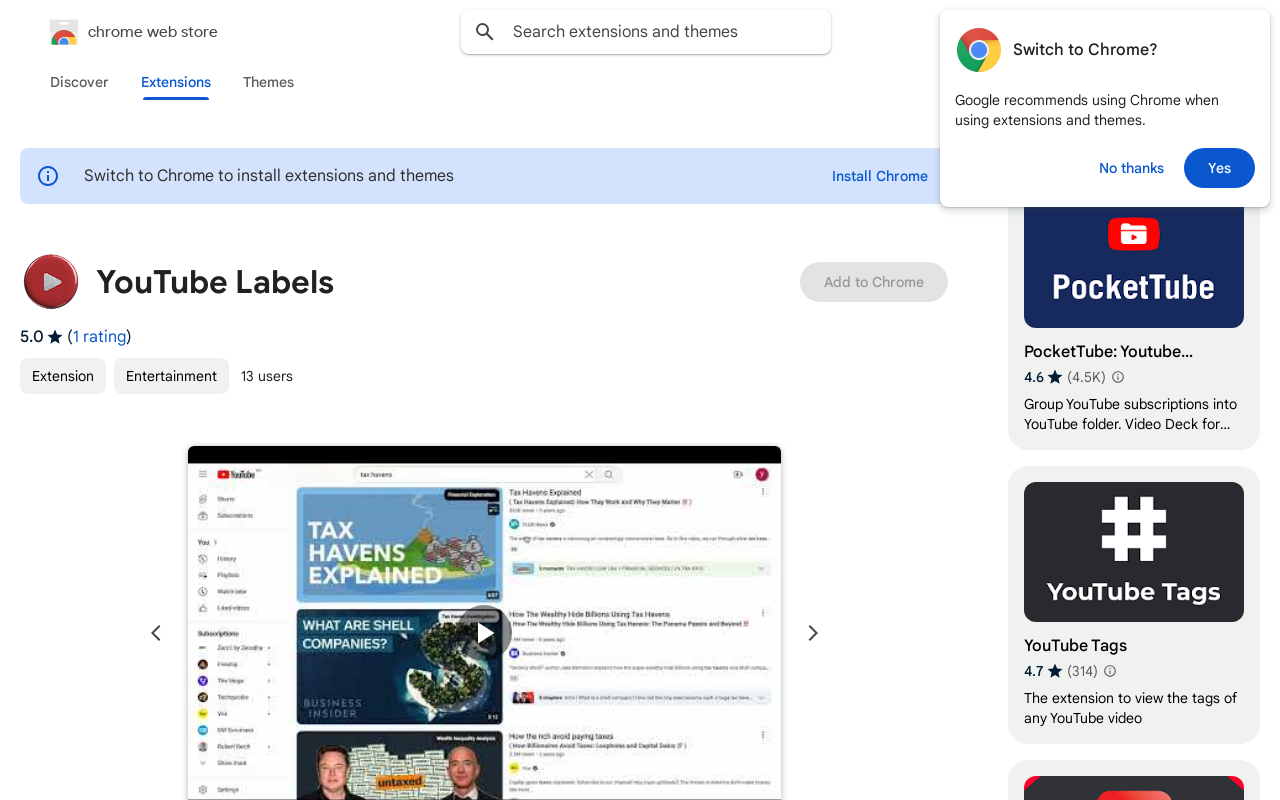The height and width of the screenshot is (800, 1280).
Task: Open the YouTube Tags extension logo
Action: [x=1133, y=551]
